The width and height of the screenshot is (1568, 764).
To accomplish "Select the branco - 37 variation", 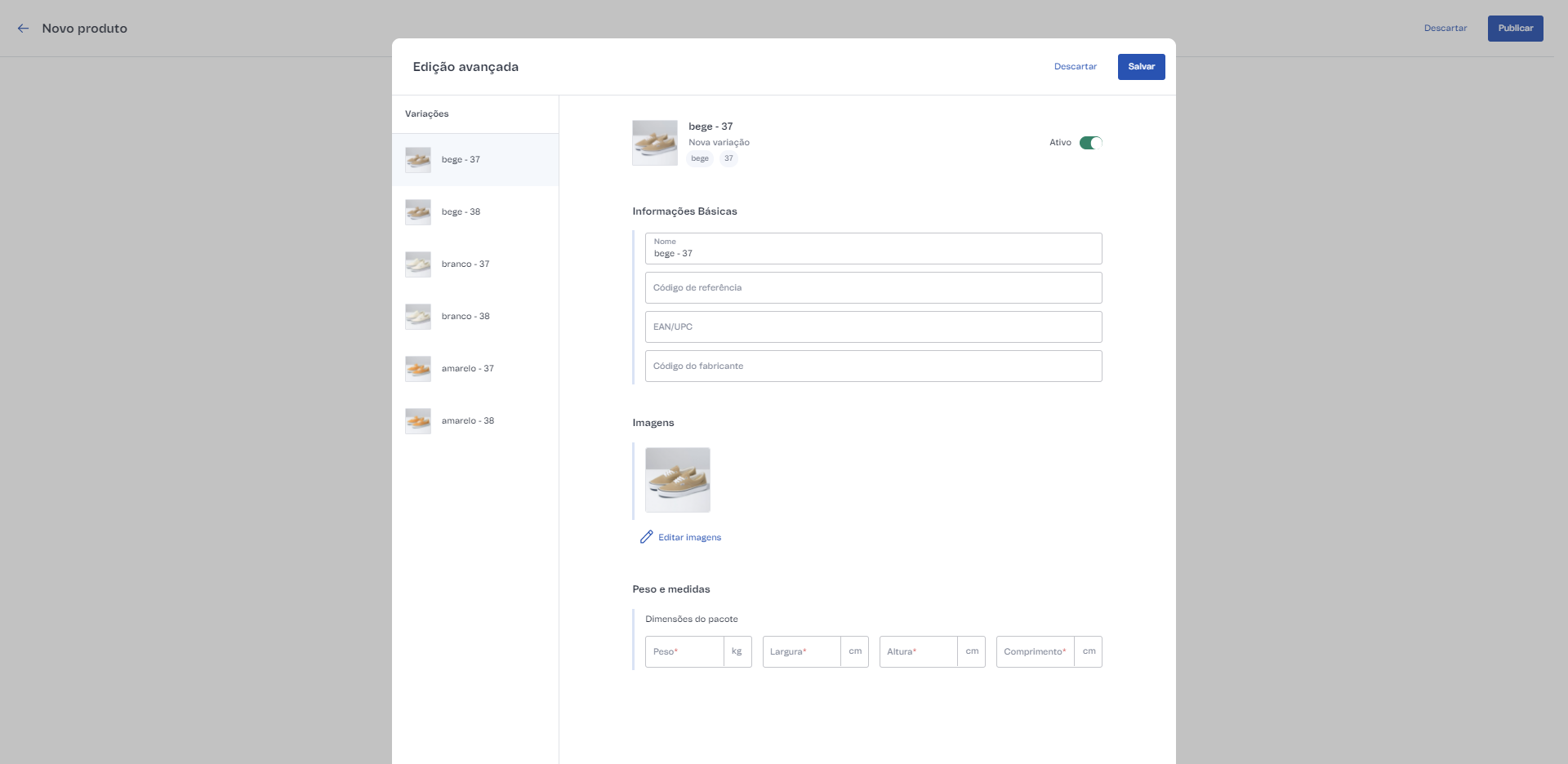I will 465,264.
